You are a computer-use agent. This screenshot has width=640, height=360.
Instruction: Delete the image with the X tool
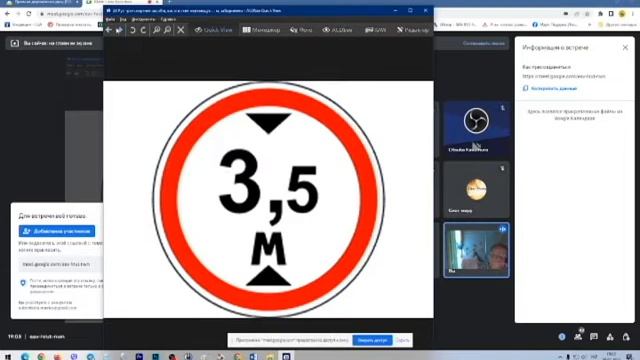pos(181,30)
